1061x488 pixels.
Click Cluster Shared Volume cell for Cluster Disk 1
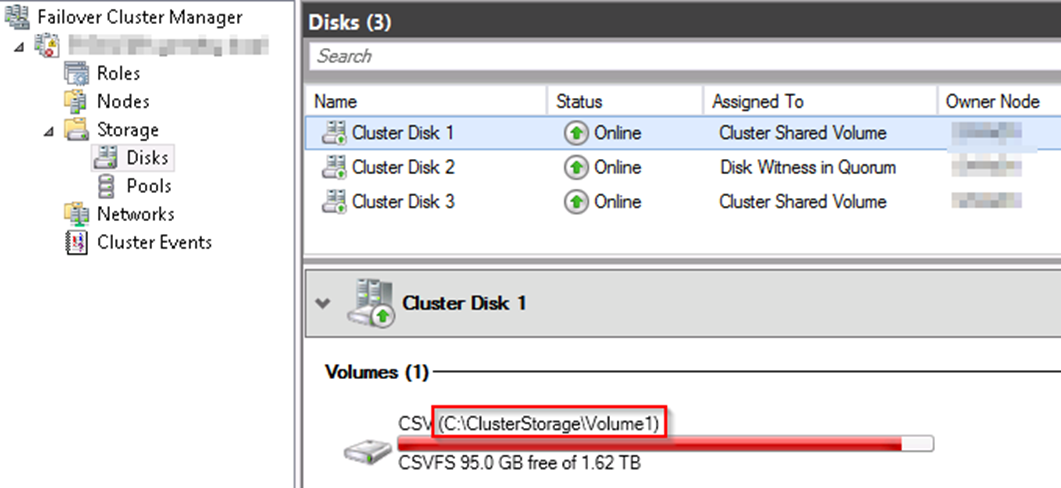coord(803,133)
